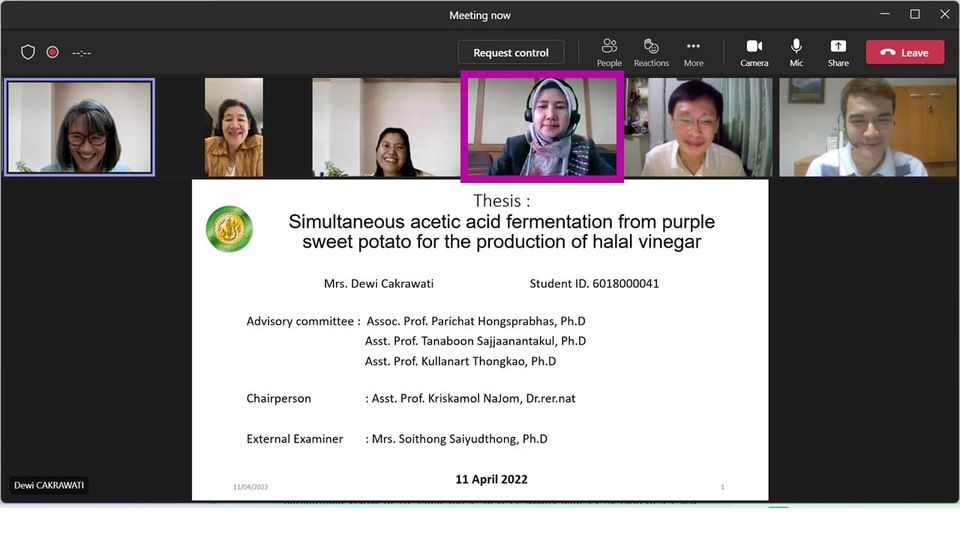The height and width of the screenshot is (540, 960).
Task: Click 'Asst. Prof. Kullanart Thongkao' line
Action: [x=460, y=361]
